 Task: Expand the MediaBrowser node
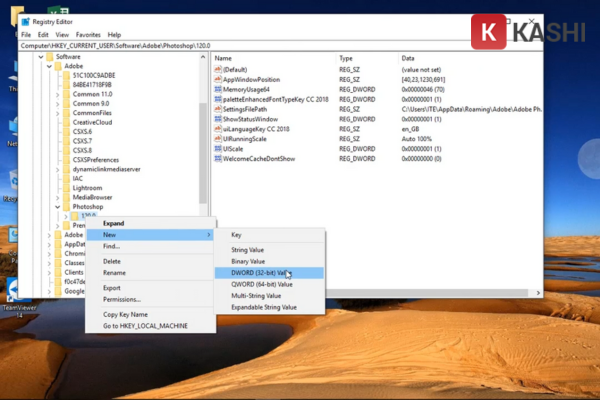[57, 198]
